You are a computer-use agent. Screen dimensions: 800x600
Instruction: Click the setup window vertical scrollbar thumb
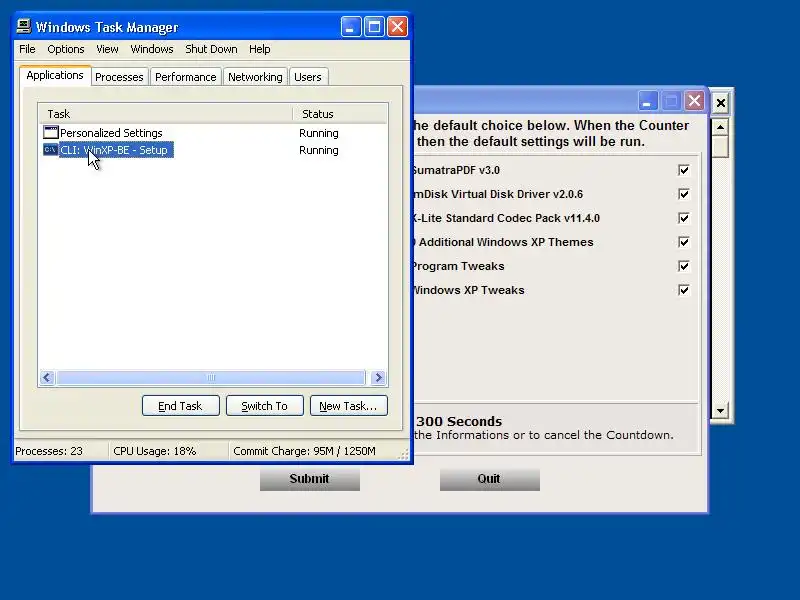point(720,146)
